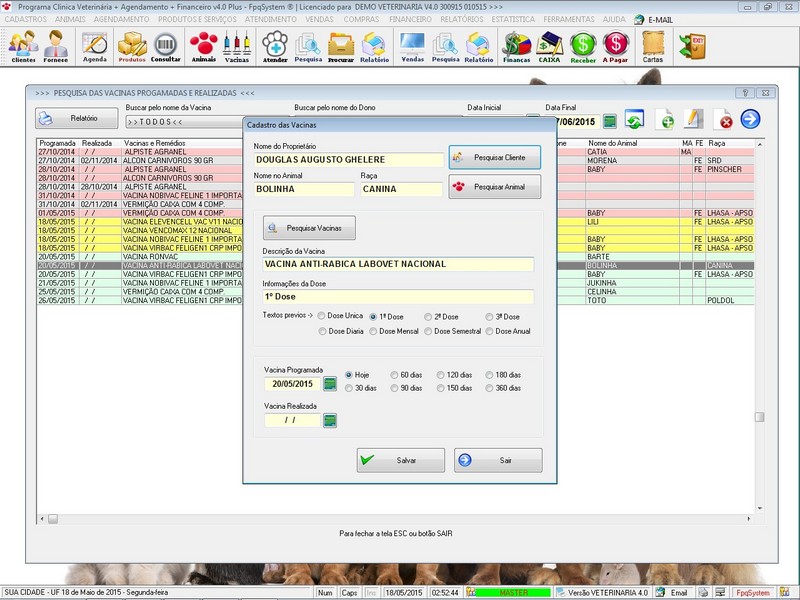Open the AGENDAMENTO menu

121,19
